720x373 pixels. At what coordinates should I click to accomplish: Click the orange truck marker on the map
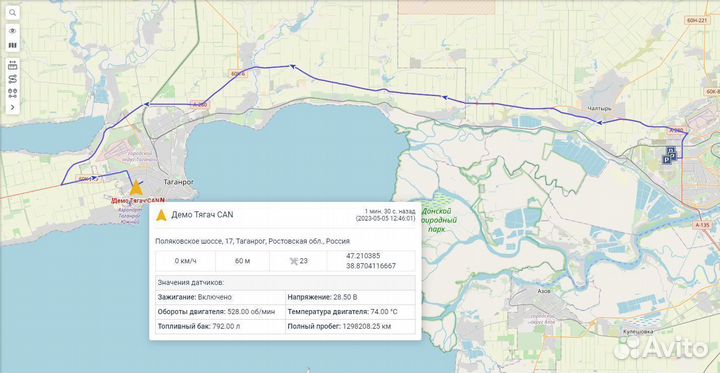pos(135,188)
